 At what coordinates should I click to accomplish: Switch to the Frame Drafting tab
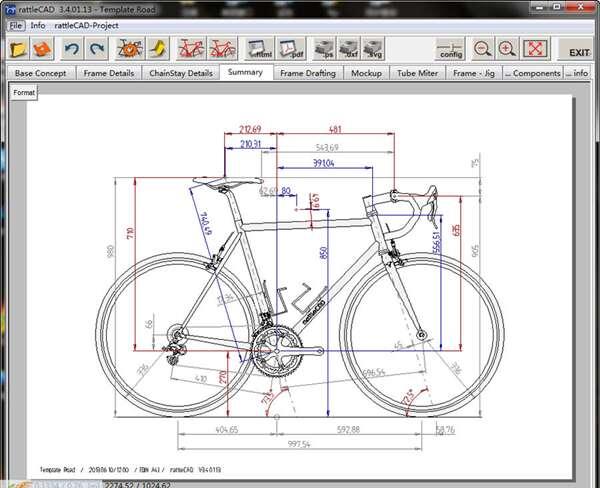[308, 73]
